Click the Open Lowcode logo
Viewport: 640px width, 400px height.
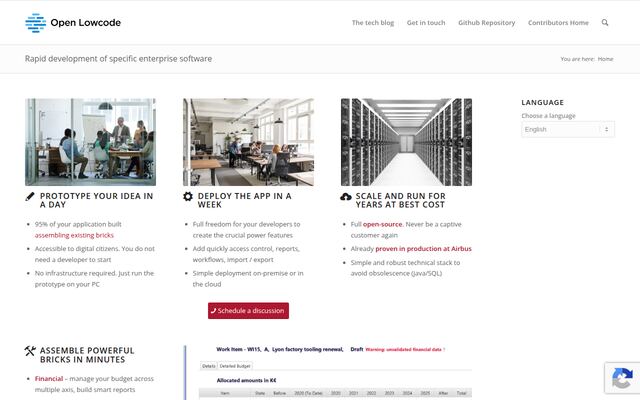[73, 23]
